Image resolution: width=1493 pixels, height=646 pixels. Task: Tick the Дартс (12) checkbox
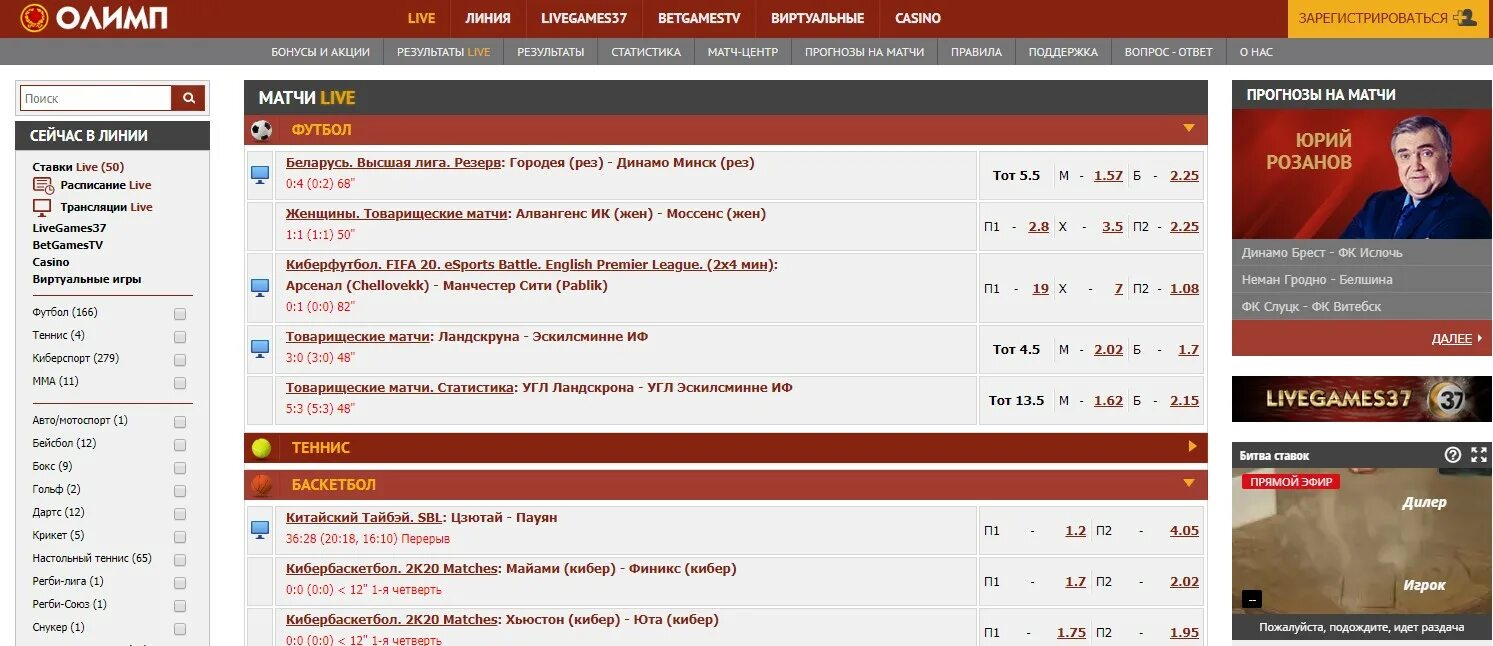coord(180,513)
